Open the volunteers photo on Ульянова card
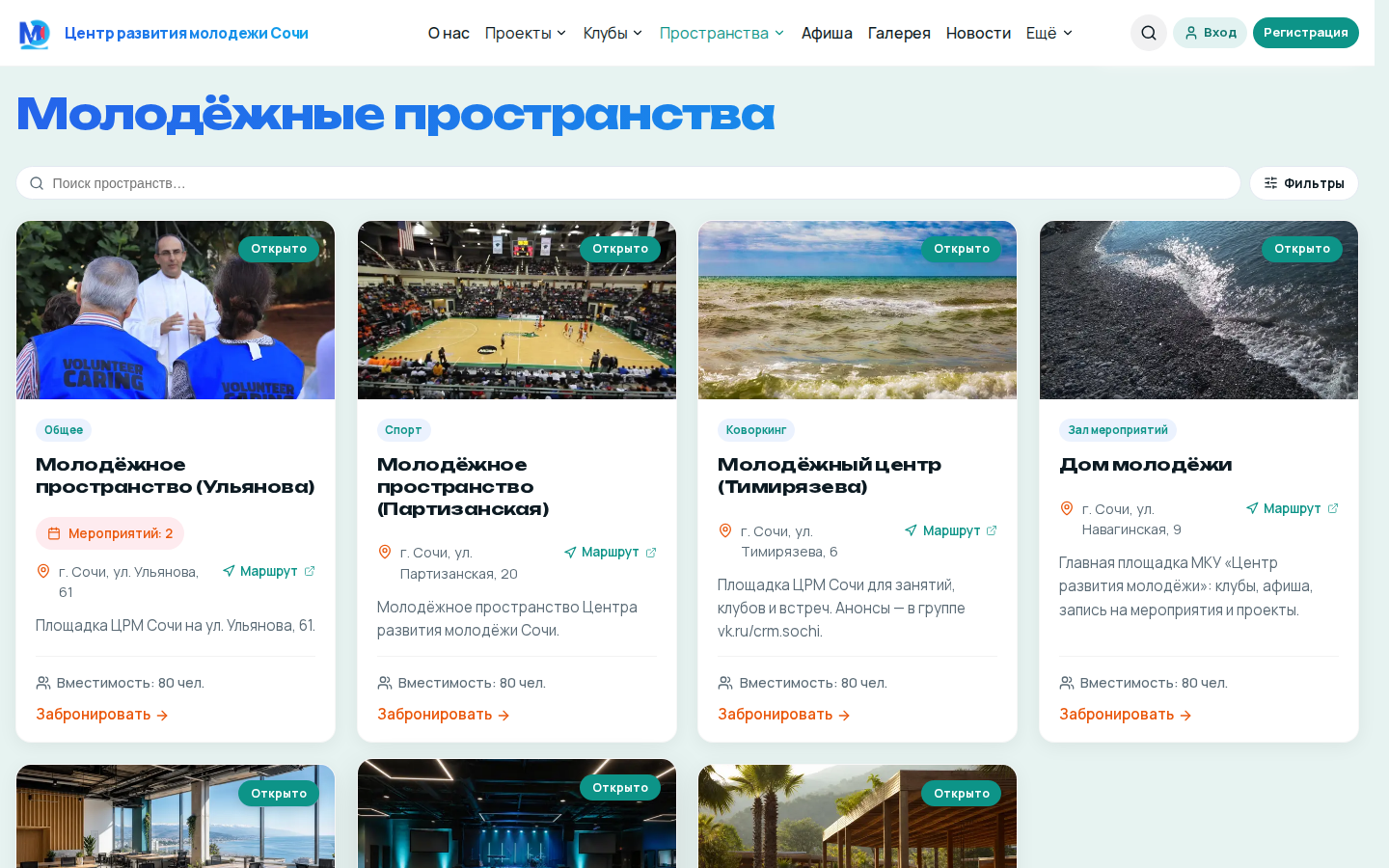The image size is (1389, 868). (x=176, y=311)
